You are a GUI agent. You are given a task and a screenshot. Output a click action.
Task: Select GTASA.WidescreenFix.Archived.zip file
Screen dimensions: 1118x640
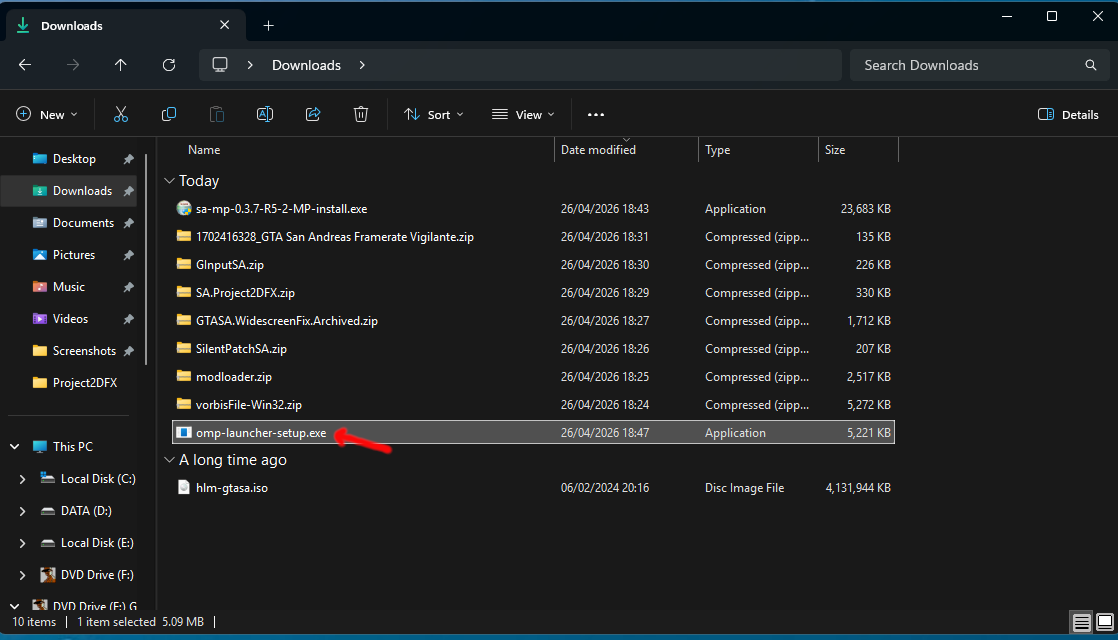pos(533,321)
